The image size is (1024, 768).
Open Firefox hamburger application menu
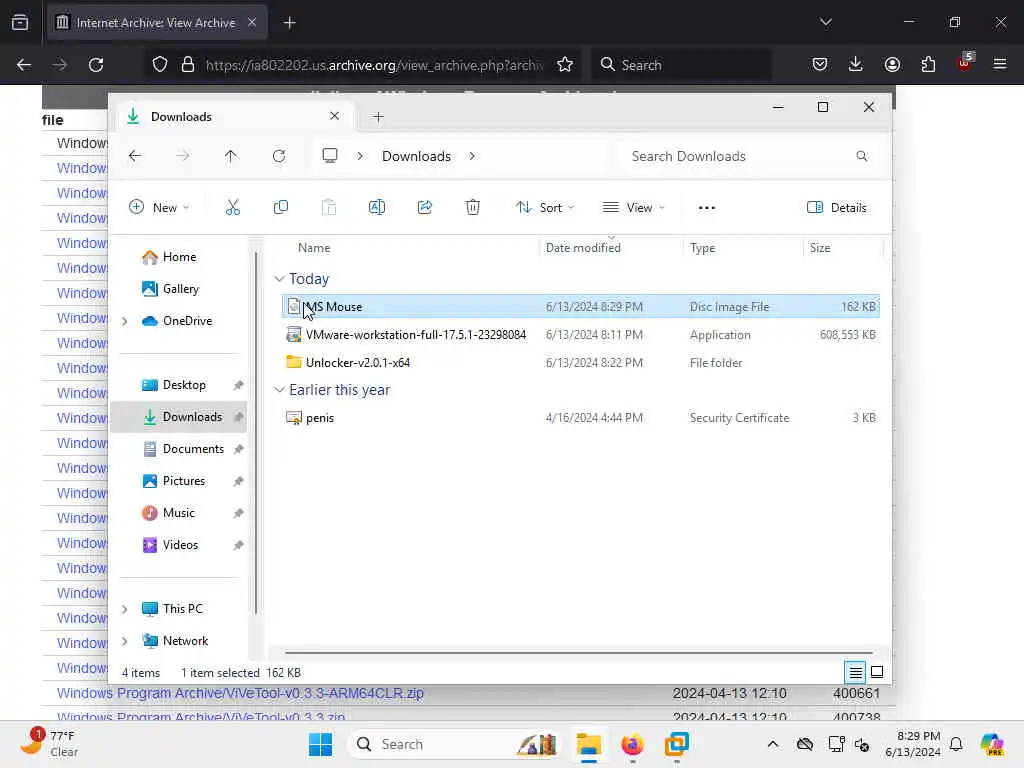(x=1000, y=64)
